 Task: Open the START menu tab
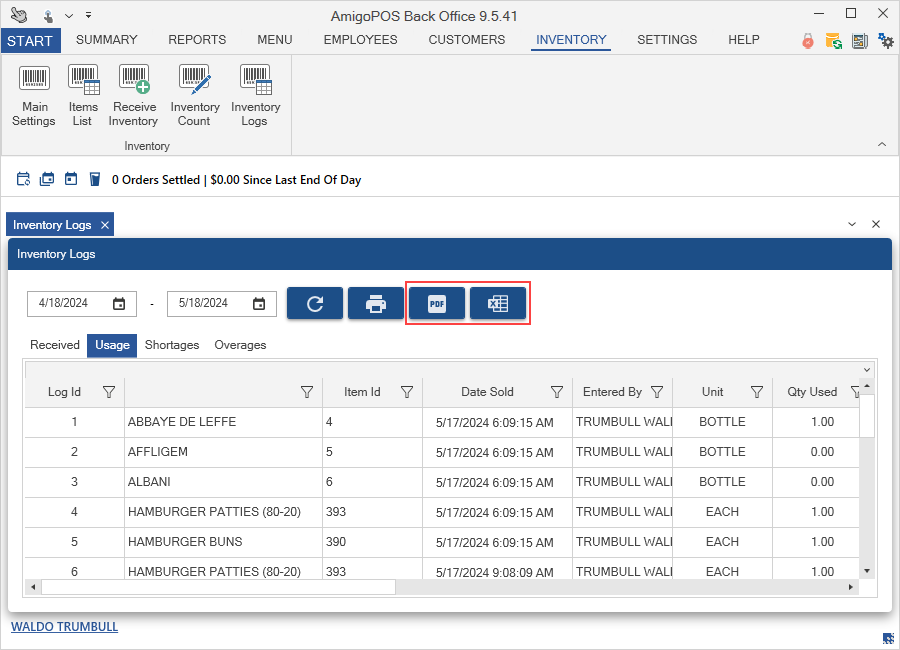click(30, 41)
